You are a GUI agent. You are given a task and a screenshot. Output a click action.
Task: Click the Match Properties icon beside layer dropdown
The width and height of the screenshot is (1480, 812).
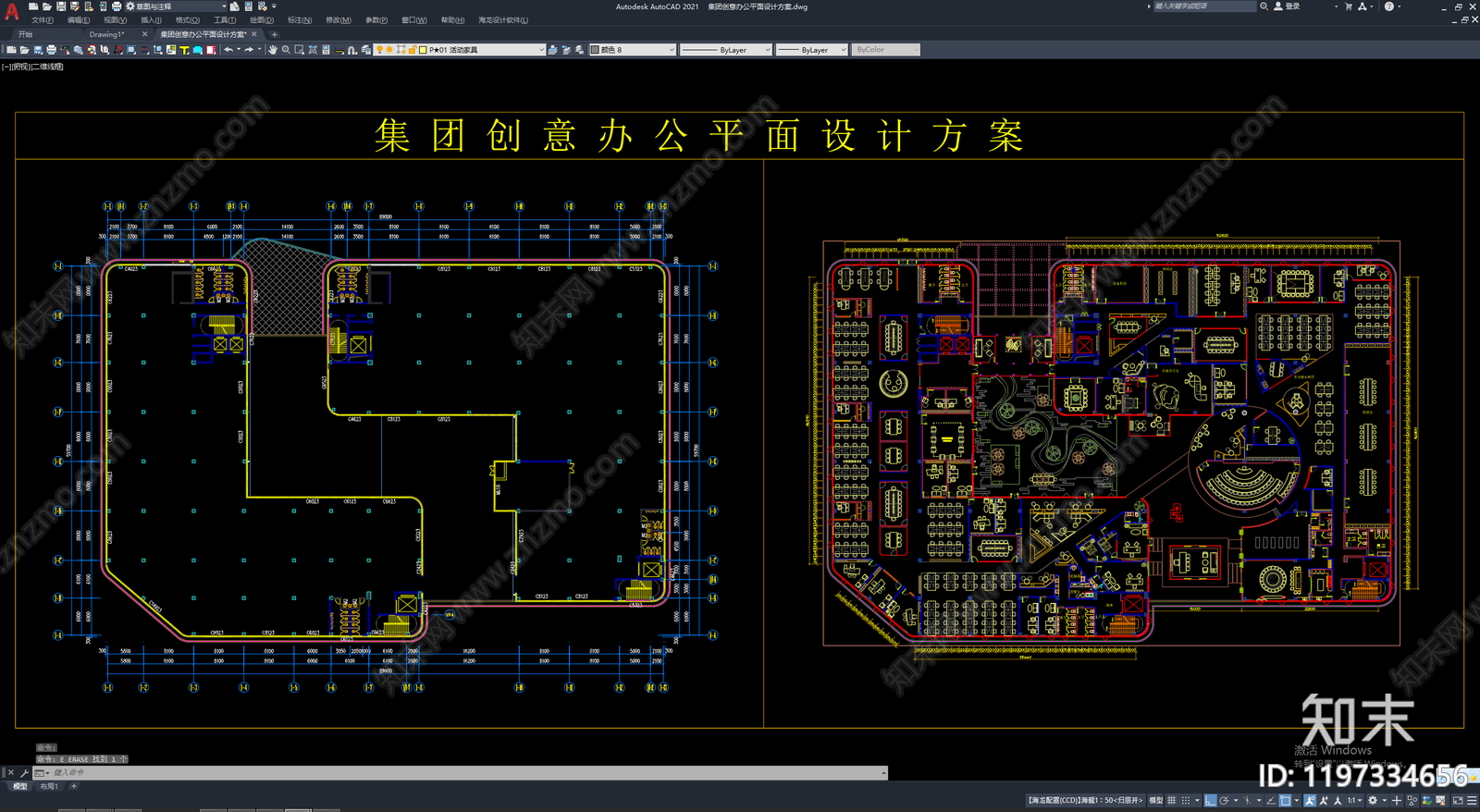point(553,50)
